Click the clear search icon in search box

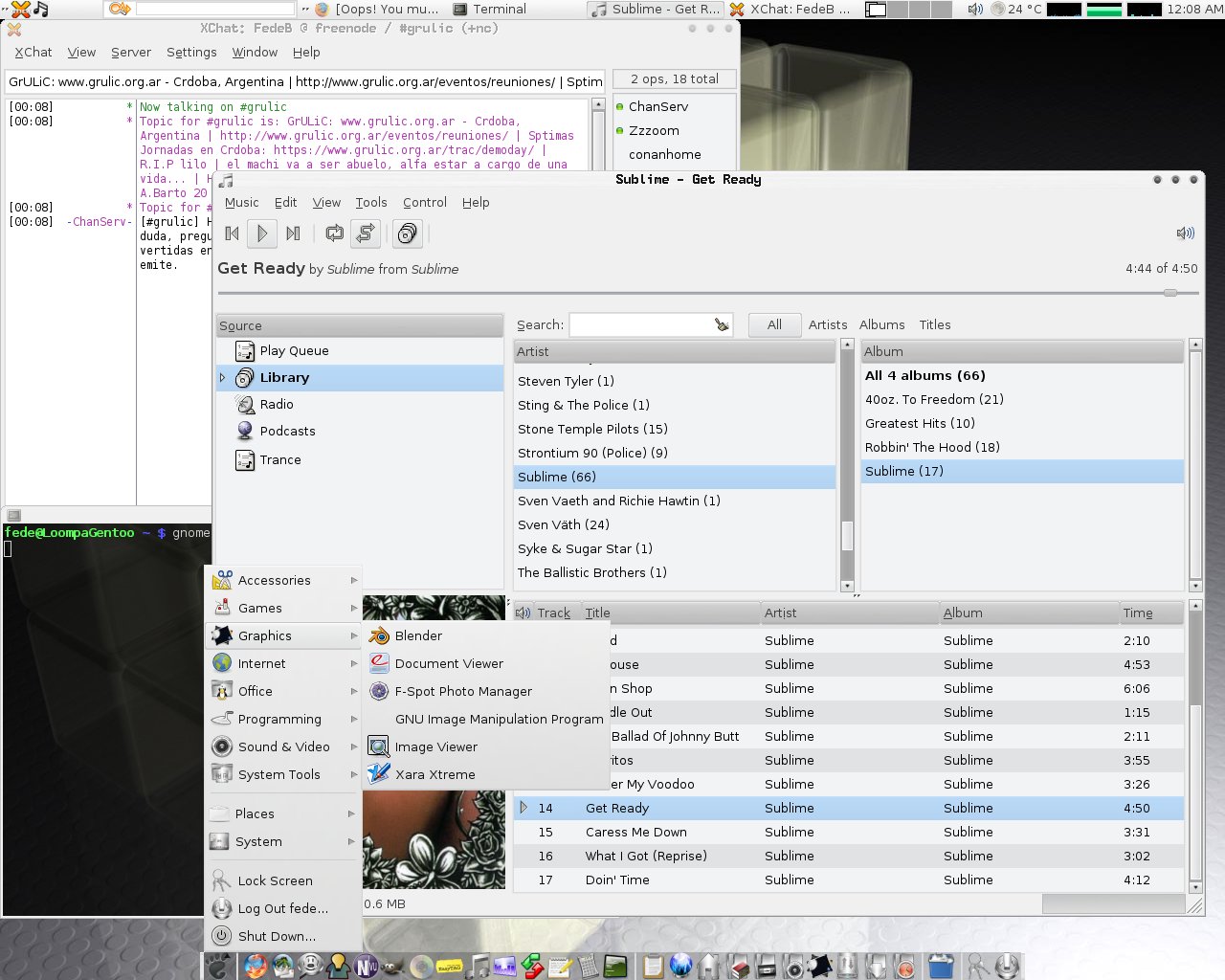722,325
